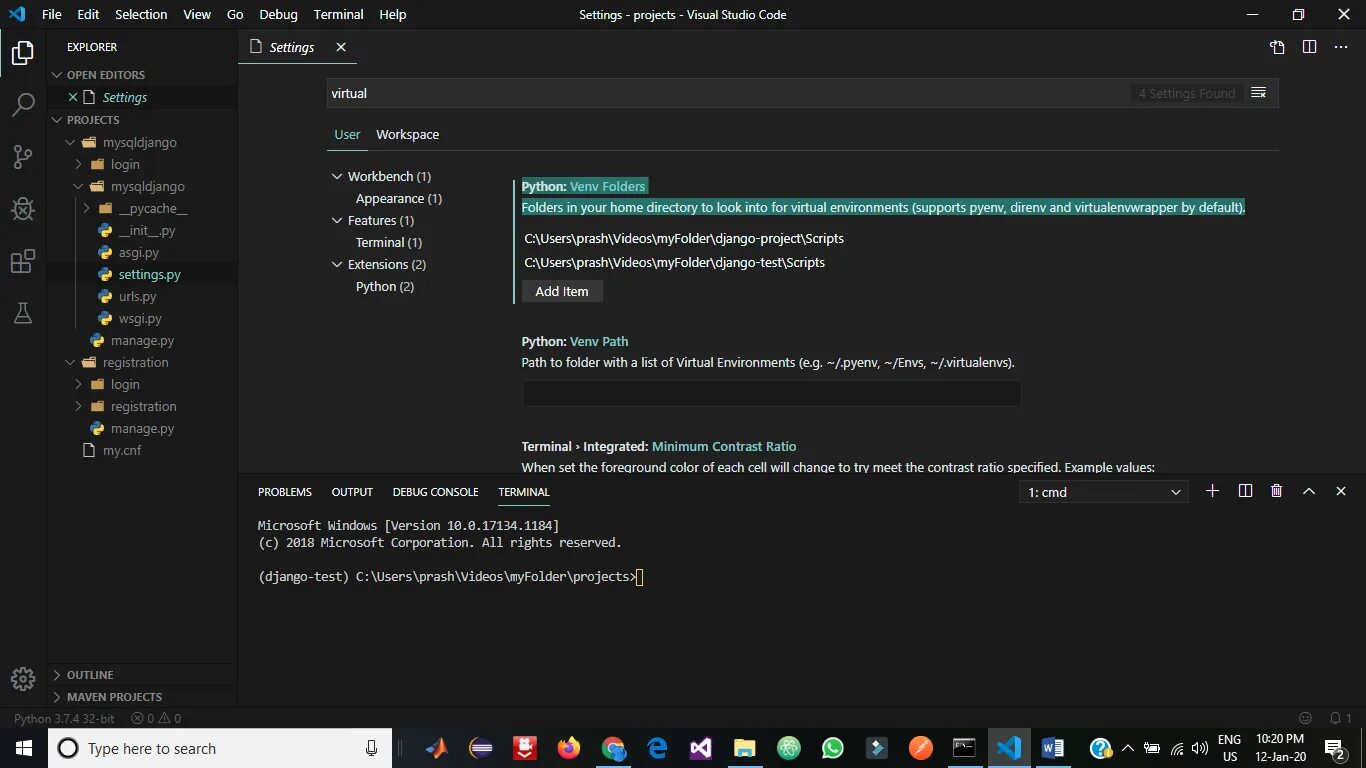
Task: Click the Venv Path text input
Action: pyautogui.click(x=771, y=393)
